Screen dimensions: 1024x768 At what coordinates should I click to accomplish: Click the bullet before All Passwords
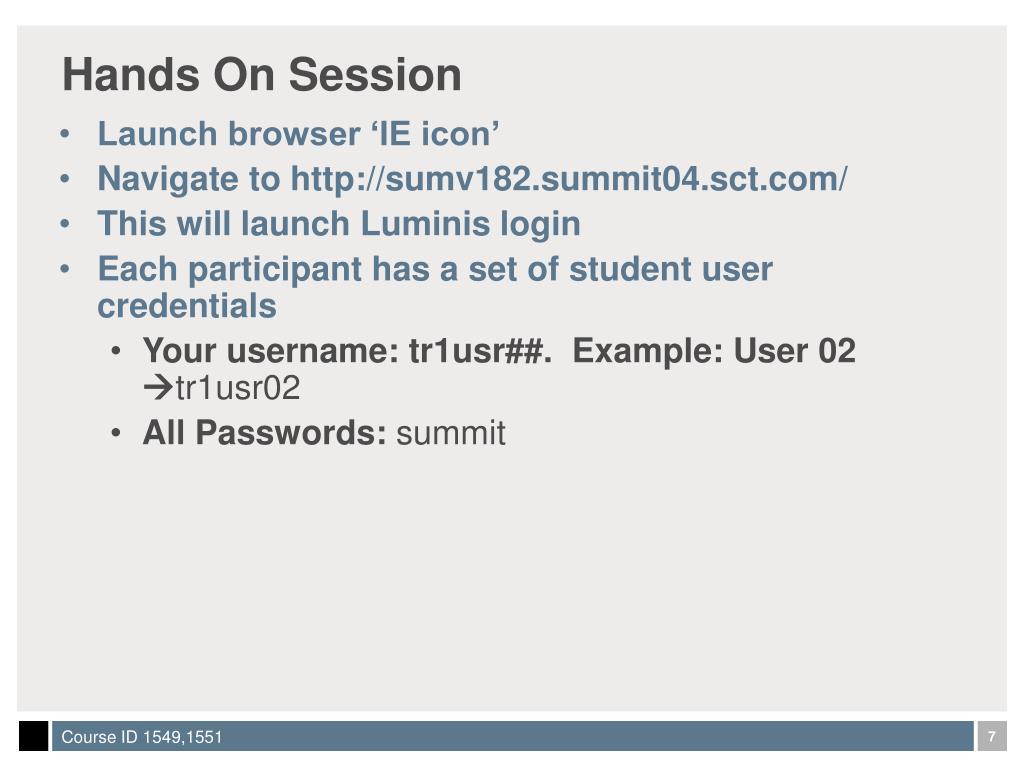116,433
